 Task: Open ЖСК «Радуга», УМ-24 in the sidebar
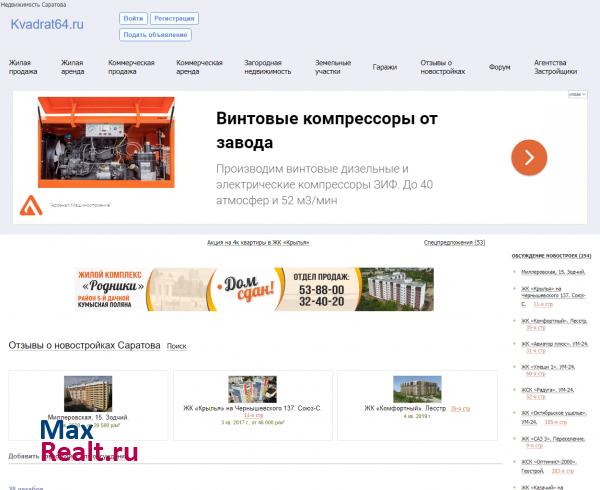548,390
